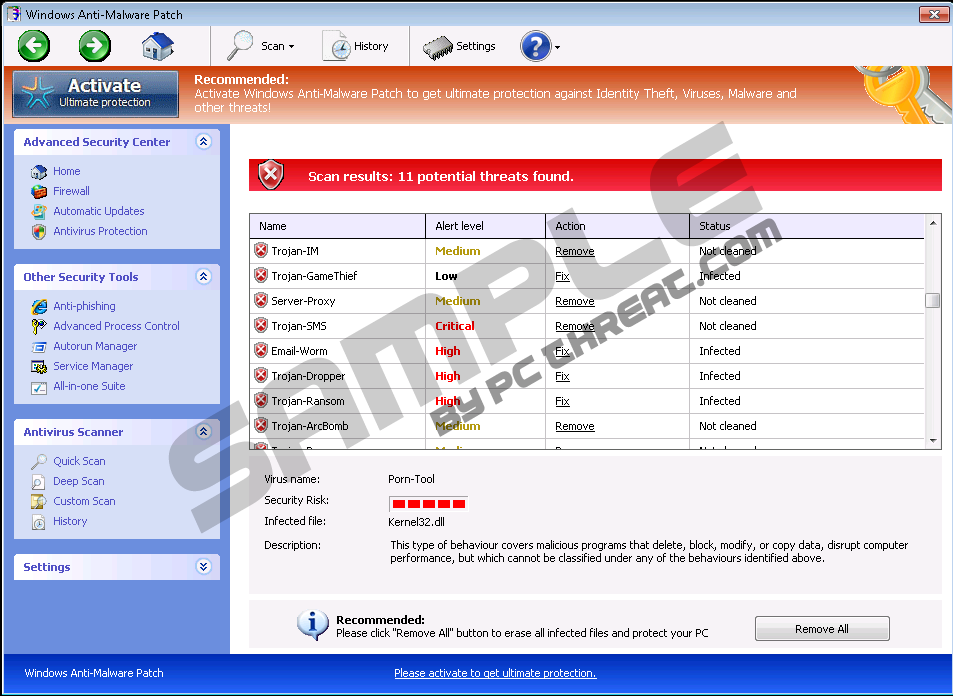Click the red shield icon beside Email-Worm

[x=261, y=350]
